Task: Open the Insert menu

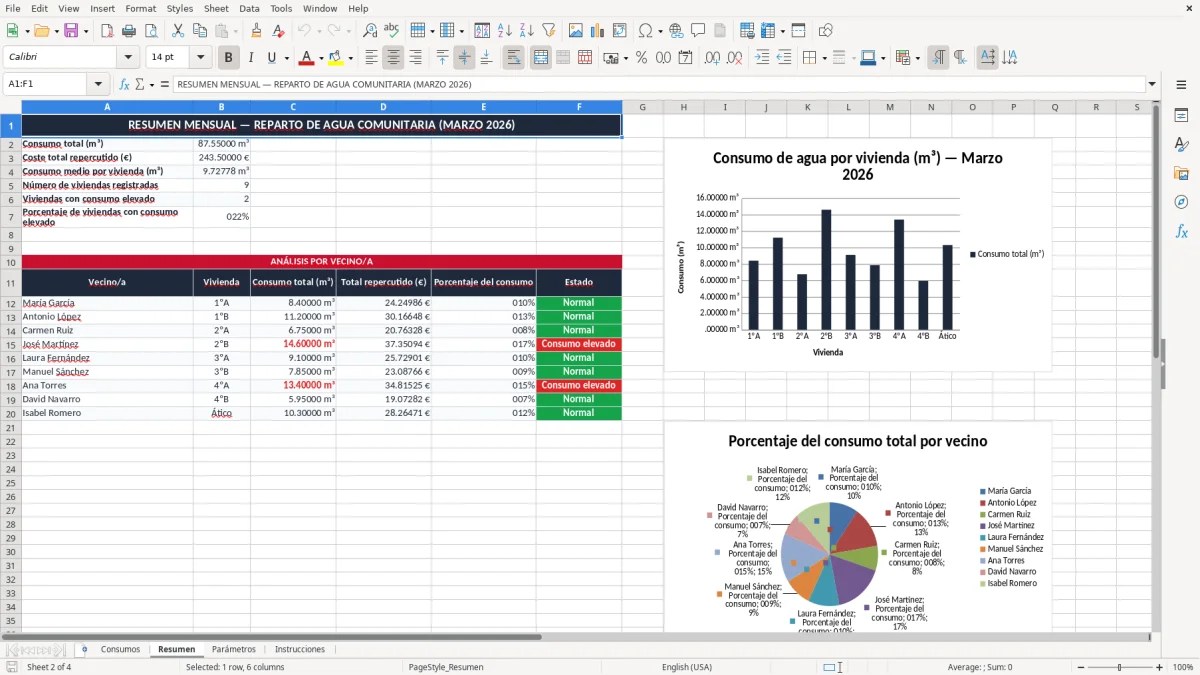Action: (102, 8)
